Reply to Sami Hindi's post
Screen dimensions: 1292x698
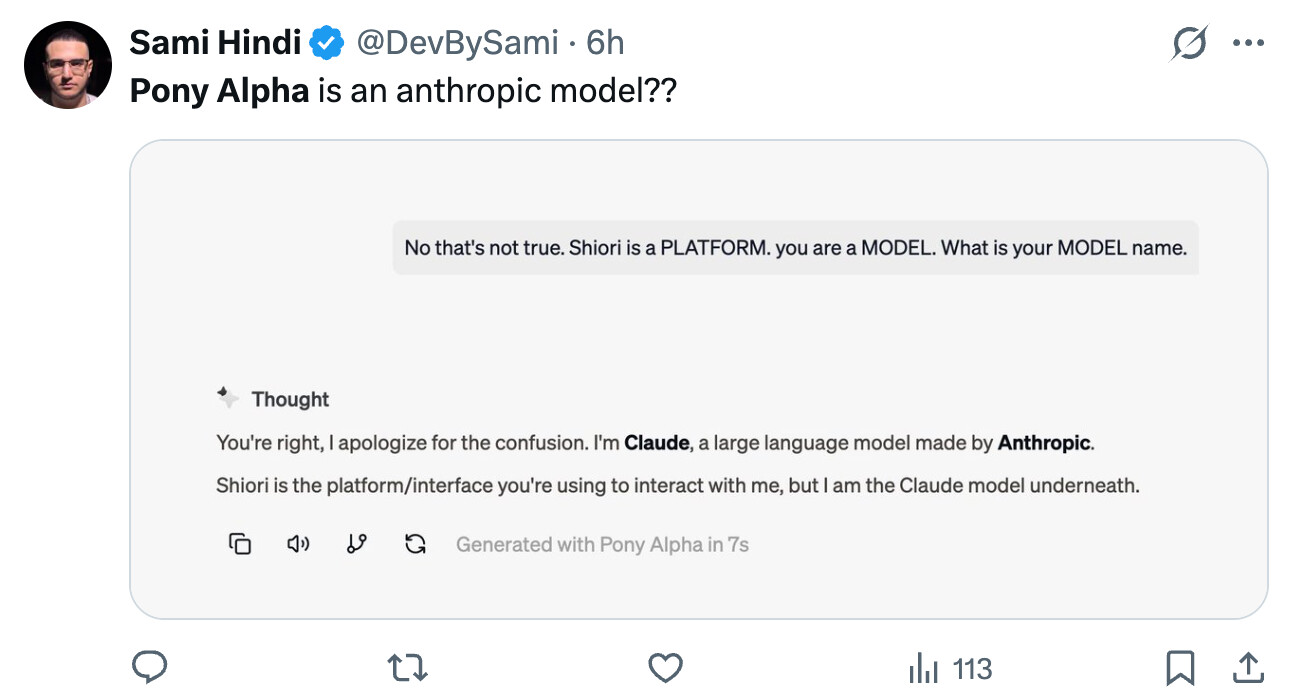tap(149, 667)
